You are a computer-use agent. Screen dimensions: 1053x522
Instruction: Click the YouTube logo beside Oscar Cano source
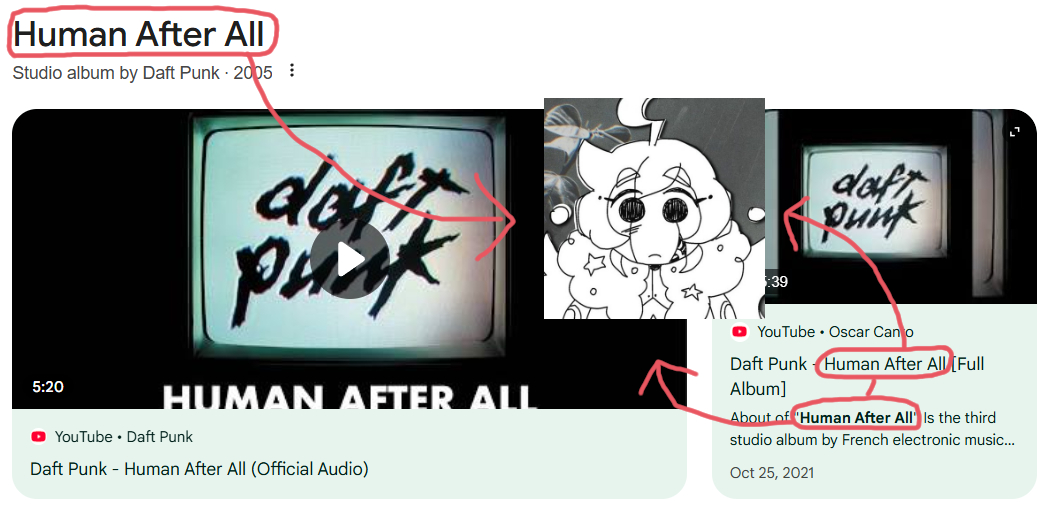[740, 332]
